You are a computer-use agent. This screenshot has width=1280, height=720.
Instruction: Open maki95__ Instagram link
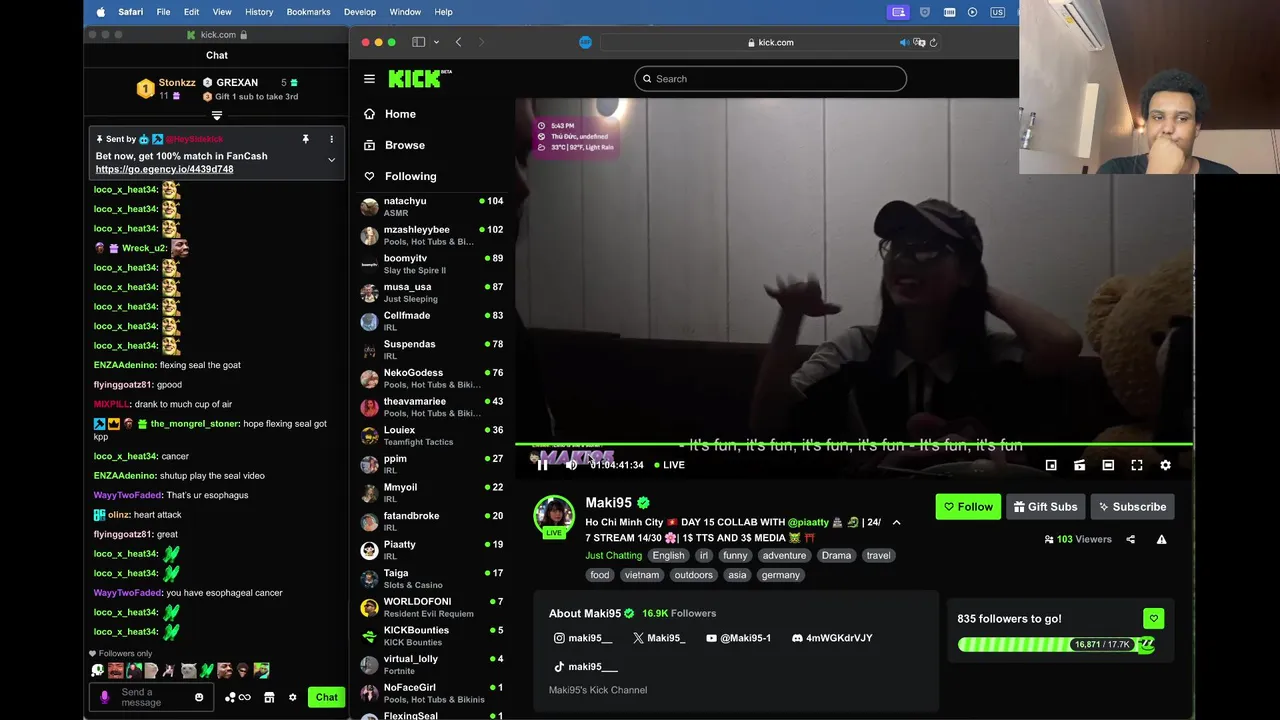coord(583,638)
